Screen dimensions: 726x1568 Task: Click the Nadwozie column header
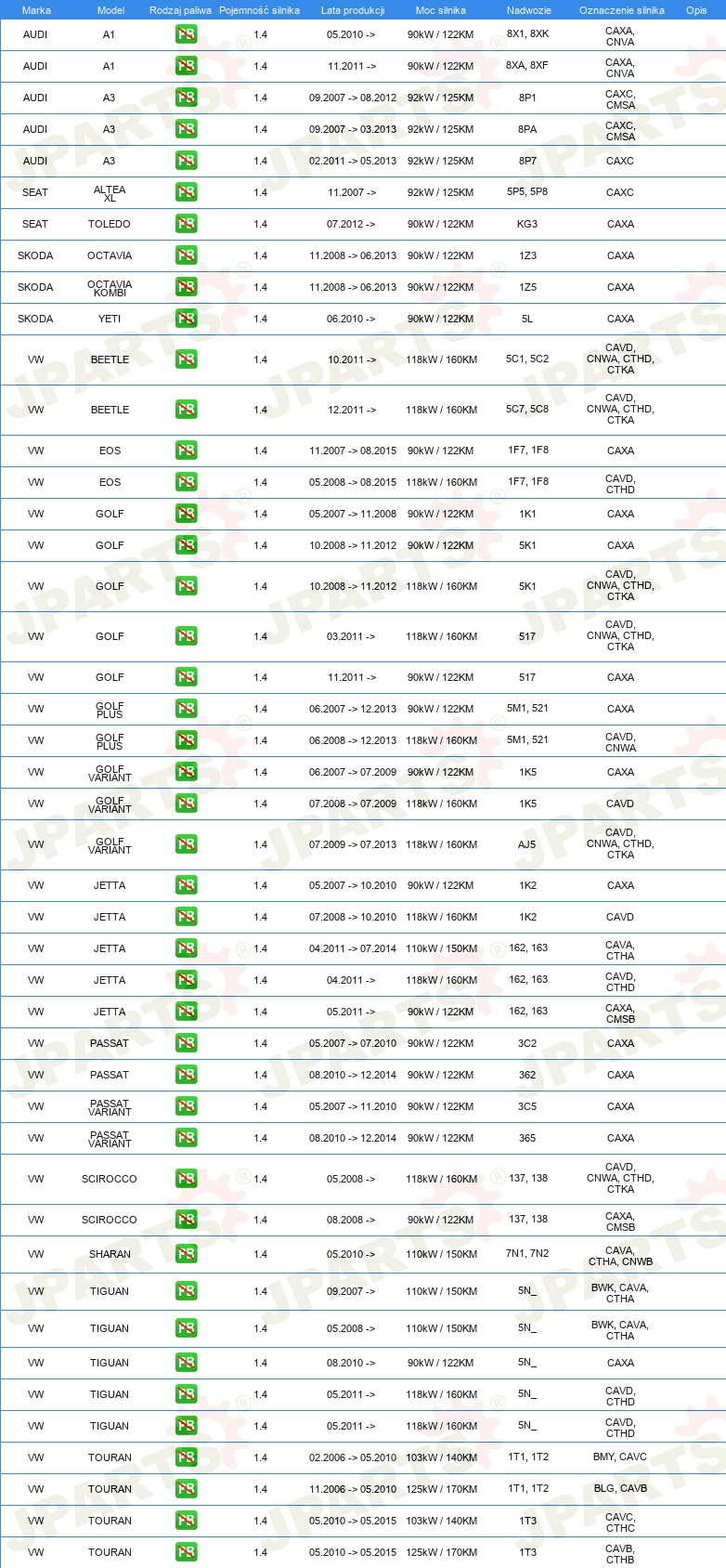click(x=528, y=10)
